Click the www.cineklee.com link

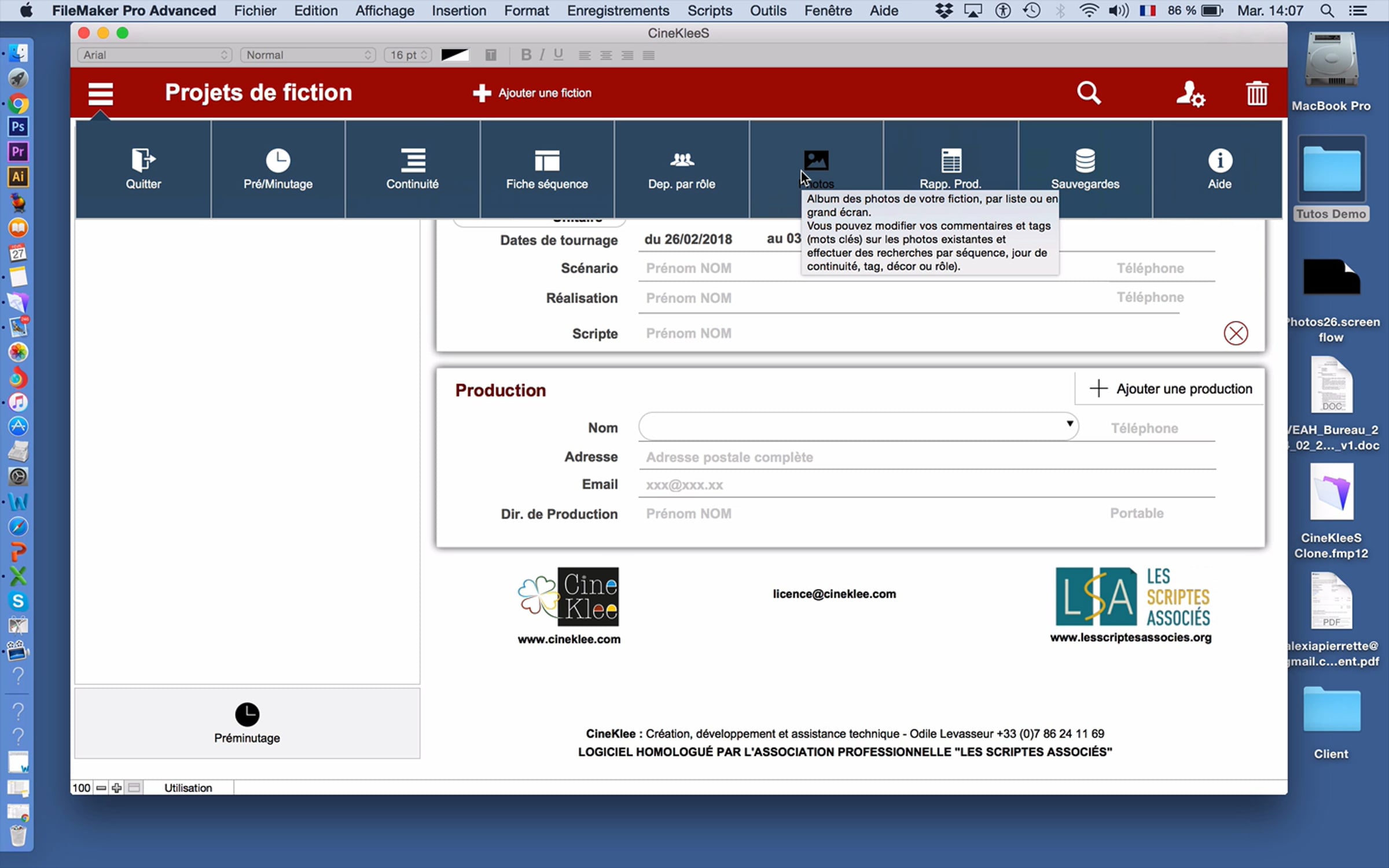pos(569,639)
